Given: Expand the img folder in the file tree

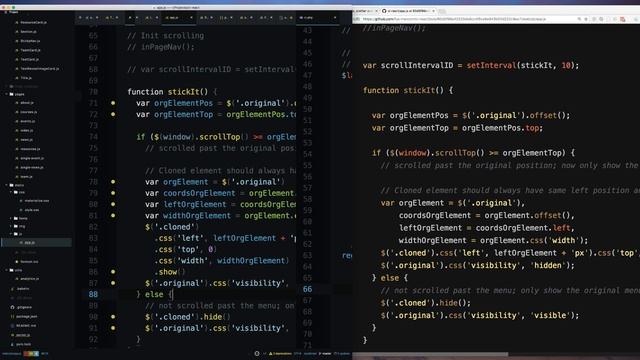Looking at the screenshot, I should tap(11, 226).
